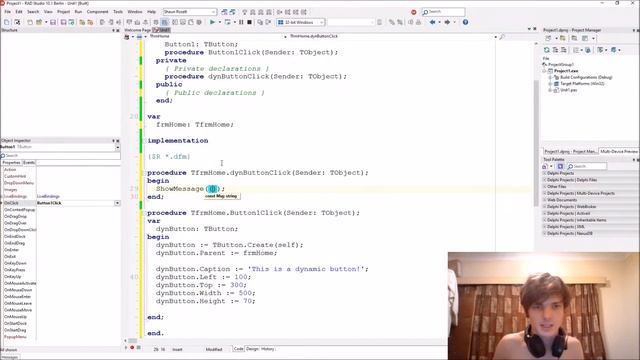Click the Refresh icon in Project Manager

click(547, 50)
